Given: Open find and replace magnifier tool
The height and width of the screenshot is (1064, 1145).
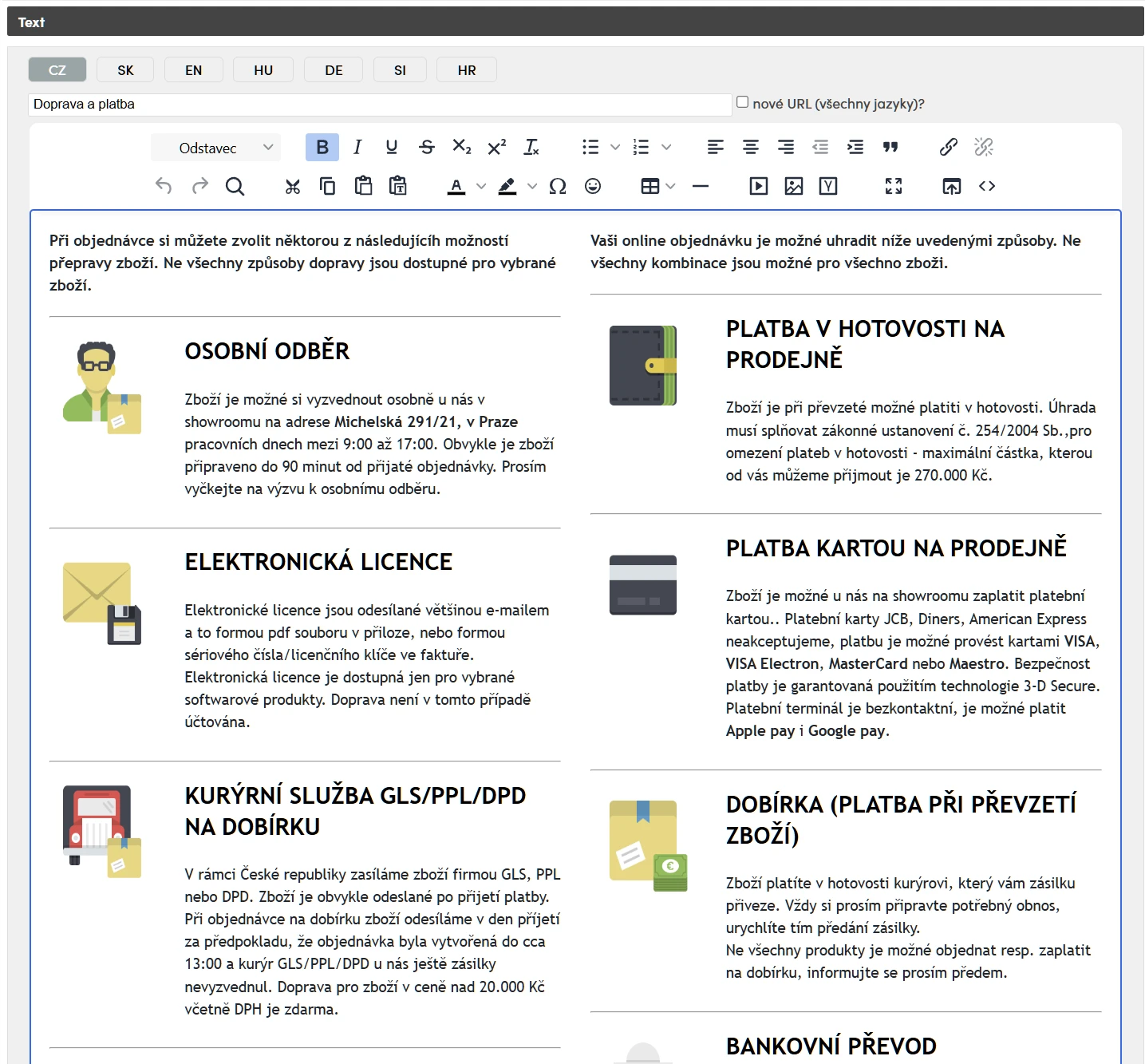Looking at the screenshot, I should [235, 186].
